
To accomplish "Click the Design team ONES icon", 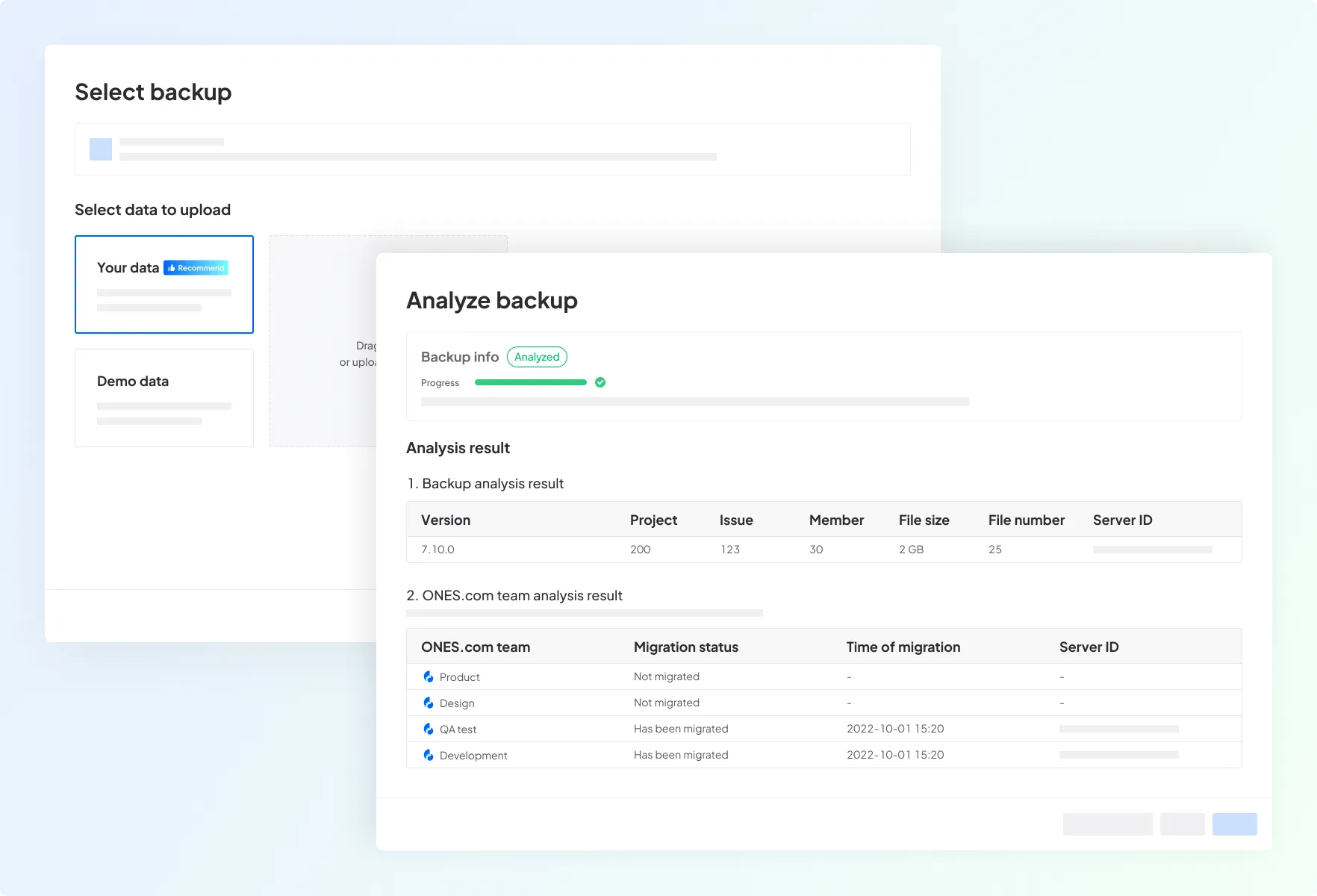I will [x=429, y=703].
